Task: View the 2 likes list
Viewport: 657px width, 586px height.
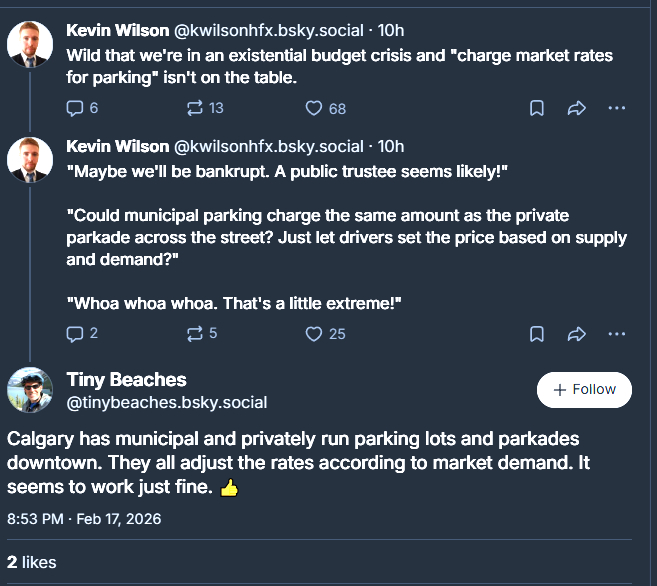Action: tap(31, 562)
